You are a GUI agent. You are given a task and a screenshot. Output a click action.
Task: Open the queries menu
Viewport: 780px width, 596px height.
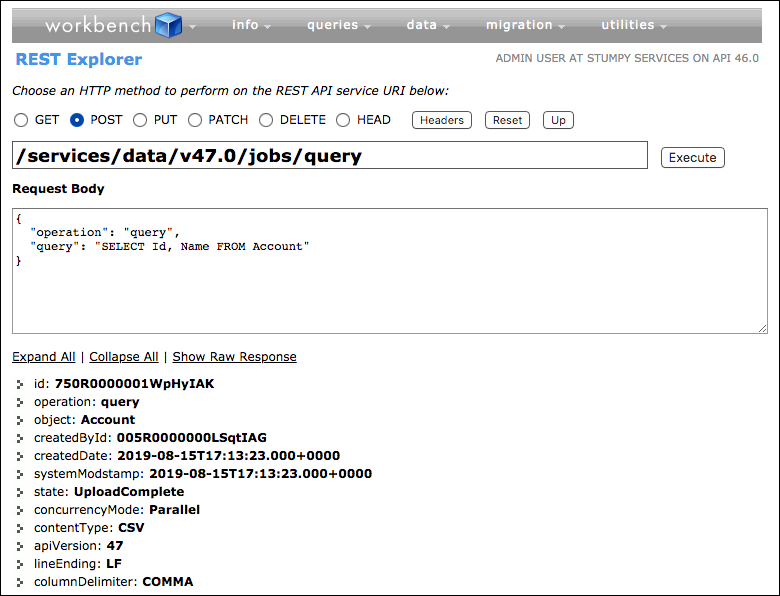[339, 25]
